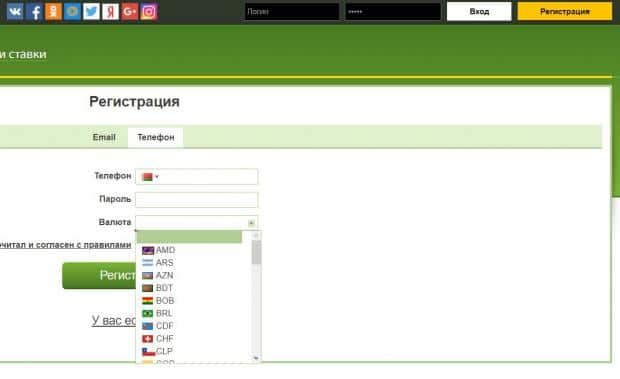620x379 pixels.
Task: Switch to the Email registration tab
Action: point(104,137)
